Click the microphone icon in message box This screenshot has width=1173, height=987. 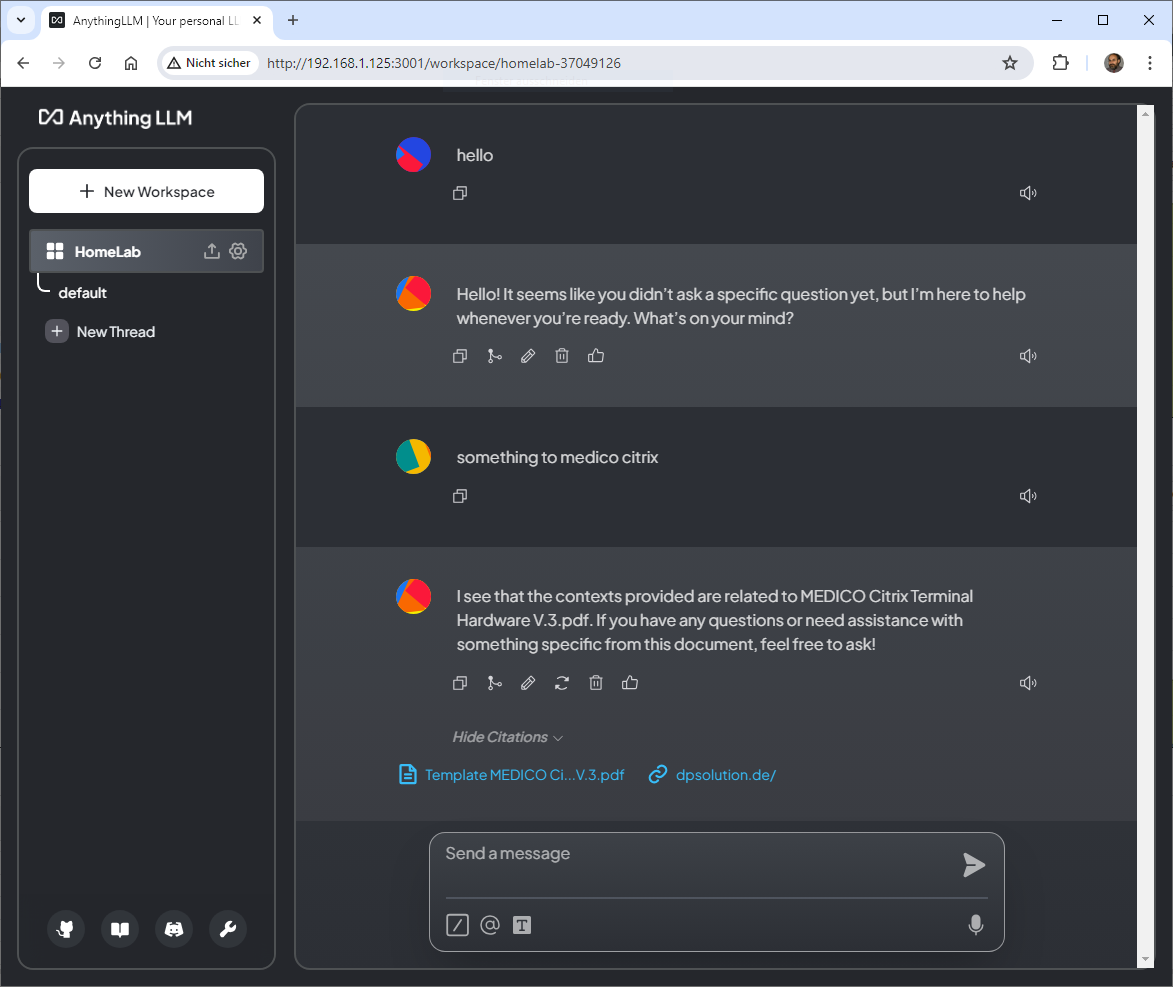[976, 925]
